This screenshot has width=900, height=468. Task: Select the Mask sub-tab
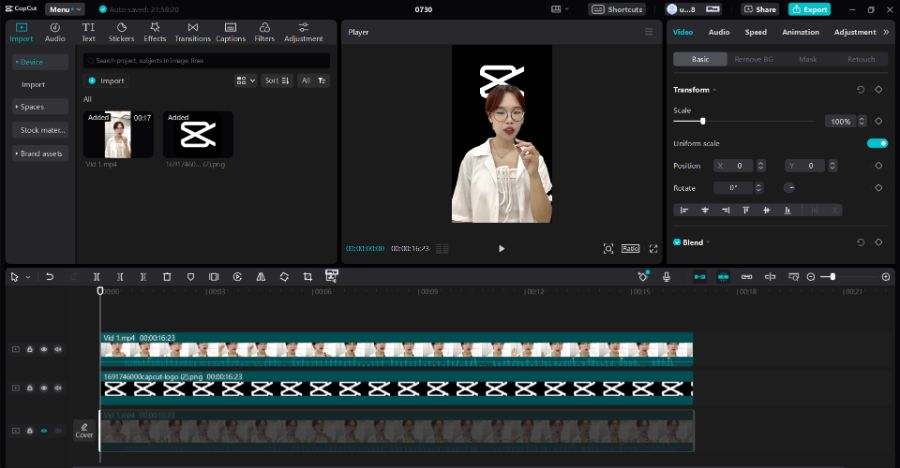pos(807,59)
